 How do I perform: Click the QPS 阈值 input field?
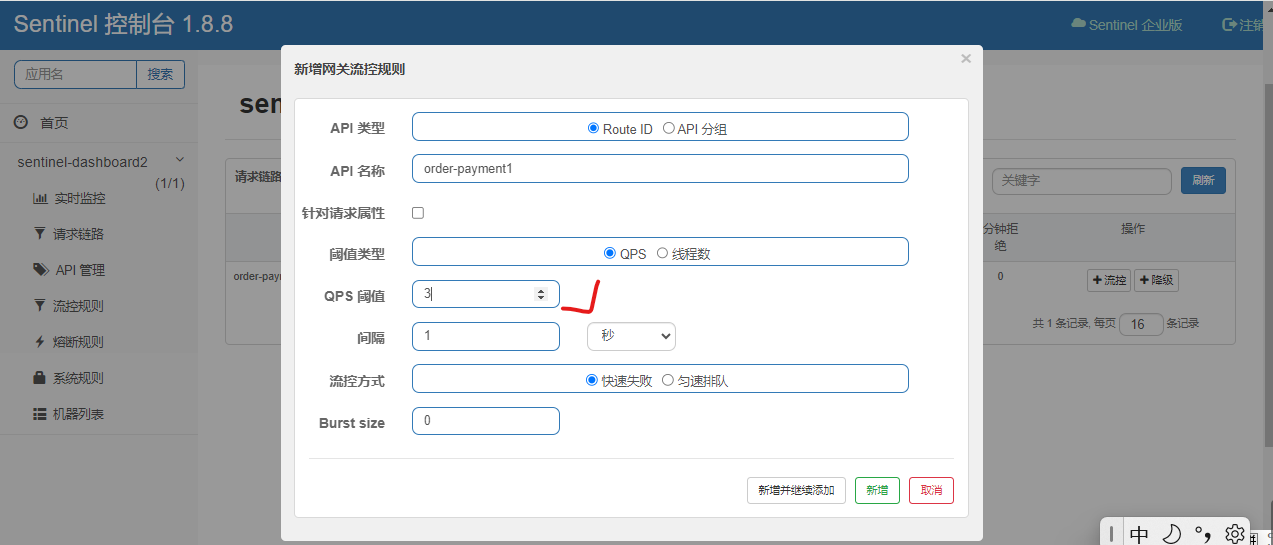[x=486, y=294]
